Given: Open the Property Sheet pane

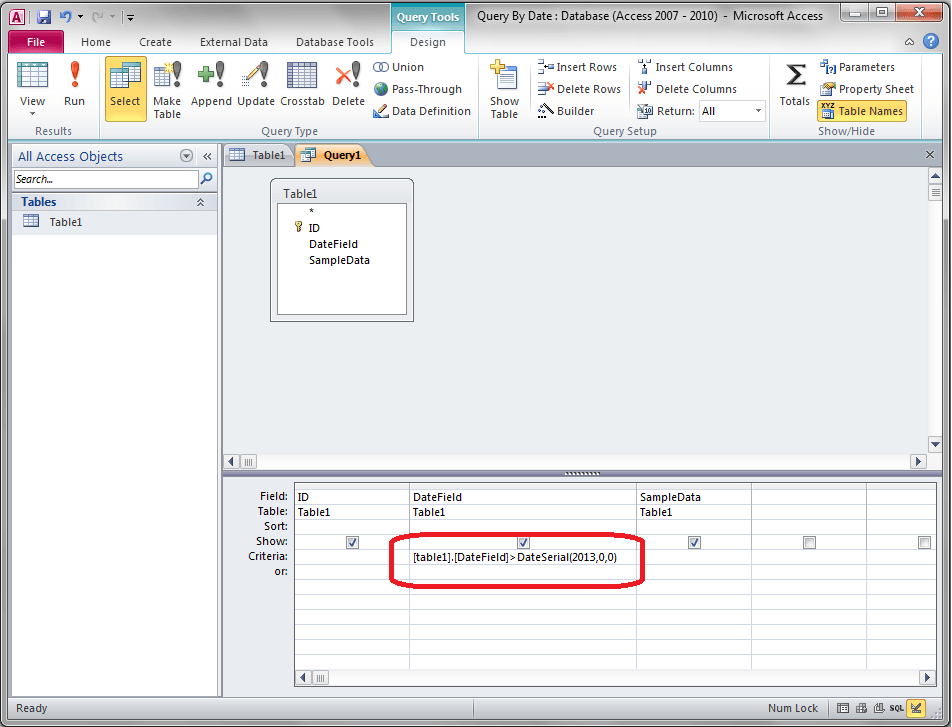Looking at the screenshot, I should [866, 89].
